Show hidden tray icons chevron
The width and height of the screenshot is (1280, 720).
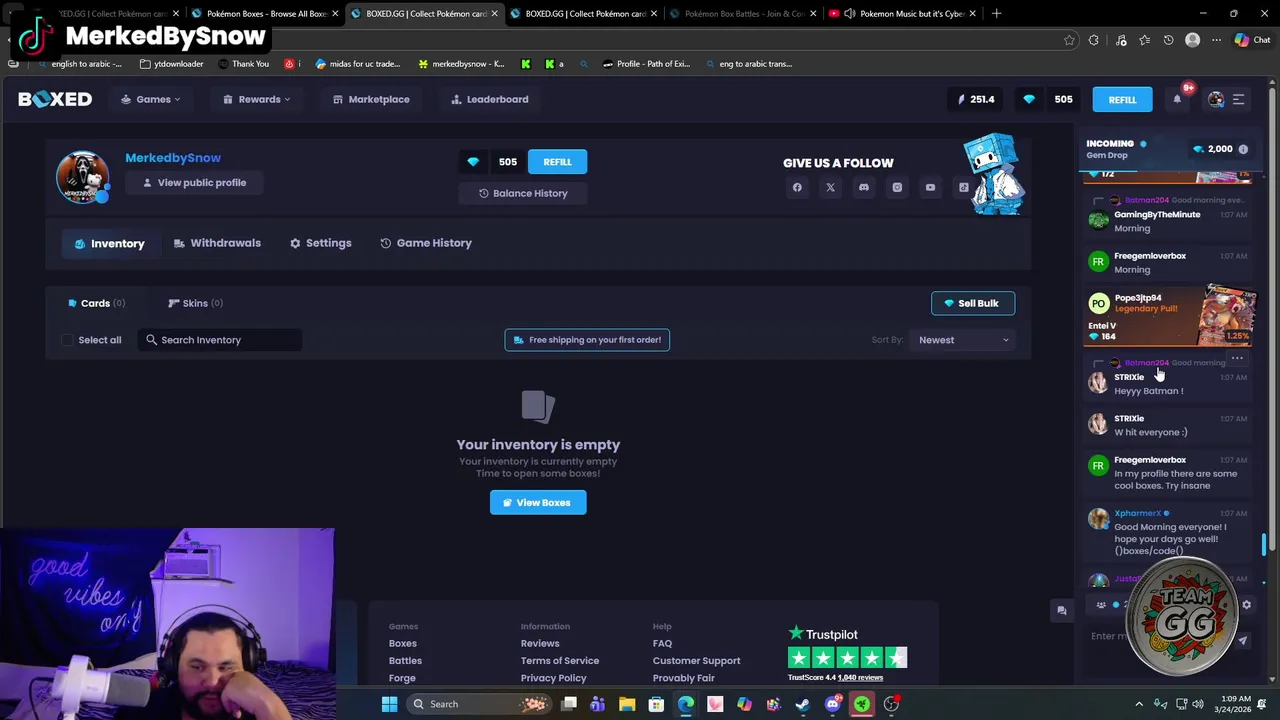click(x=1139, y=704)
